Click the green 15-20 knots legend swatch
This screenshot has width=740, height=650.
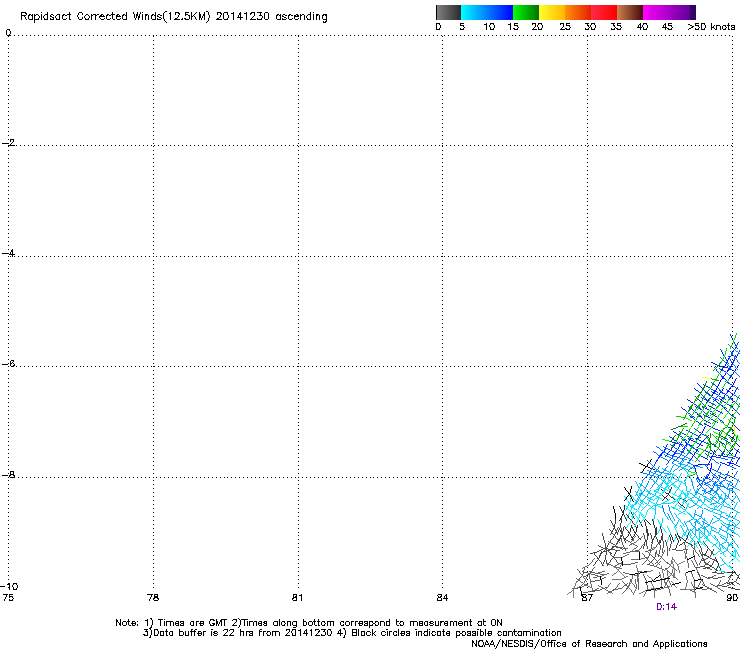click(526, 12)
